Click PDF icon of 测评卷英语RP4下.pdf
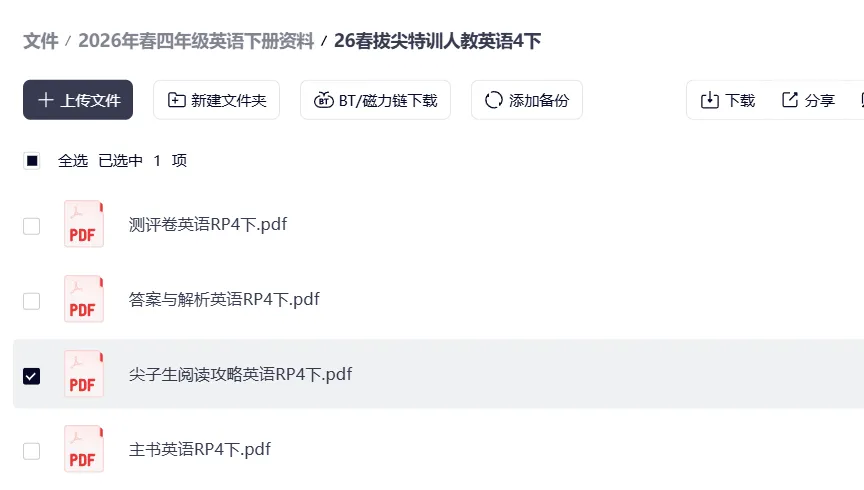 click(83, 225)
